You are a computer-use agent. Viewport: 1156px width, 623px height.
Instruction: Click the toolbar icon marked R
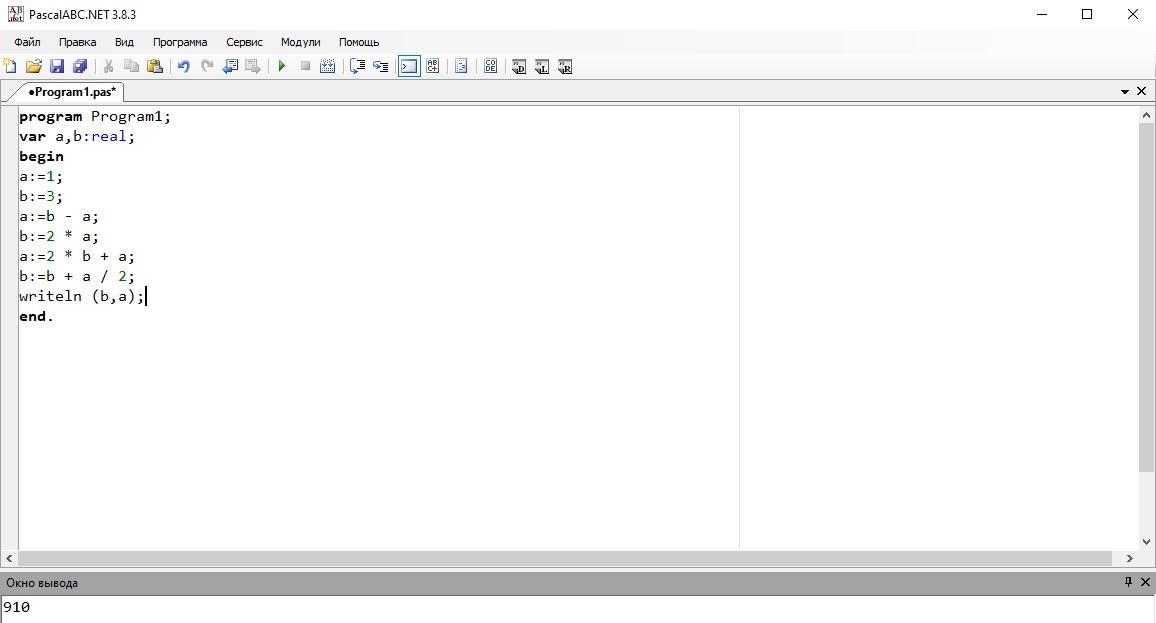coord(565,66)
